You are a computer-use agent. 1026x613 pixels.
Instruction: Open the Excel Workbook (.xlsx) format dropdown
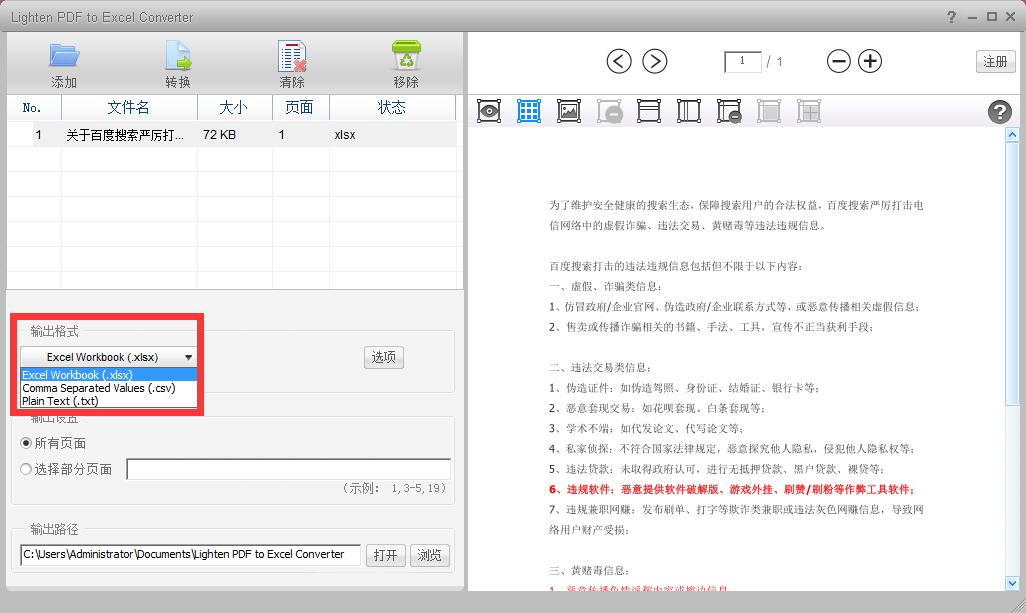108,357
